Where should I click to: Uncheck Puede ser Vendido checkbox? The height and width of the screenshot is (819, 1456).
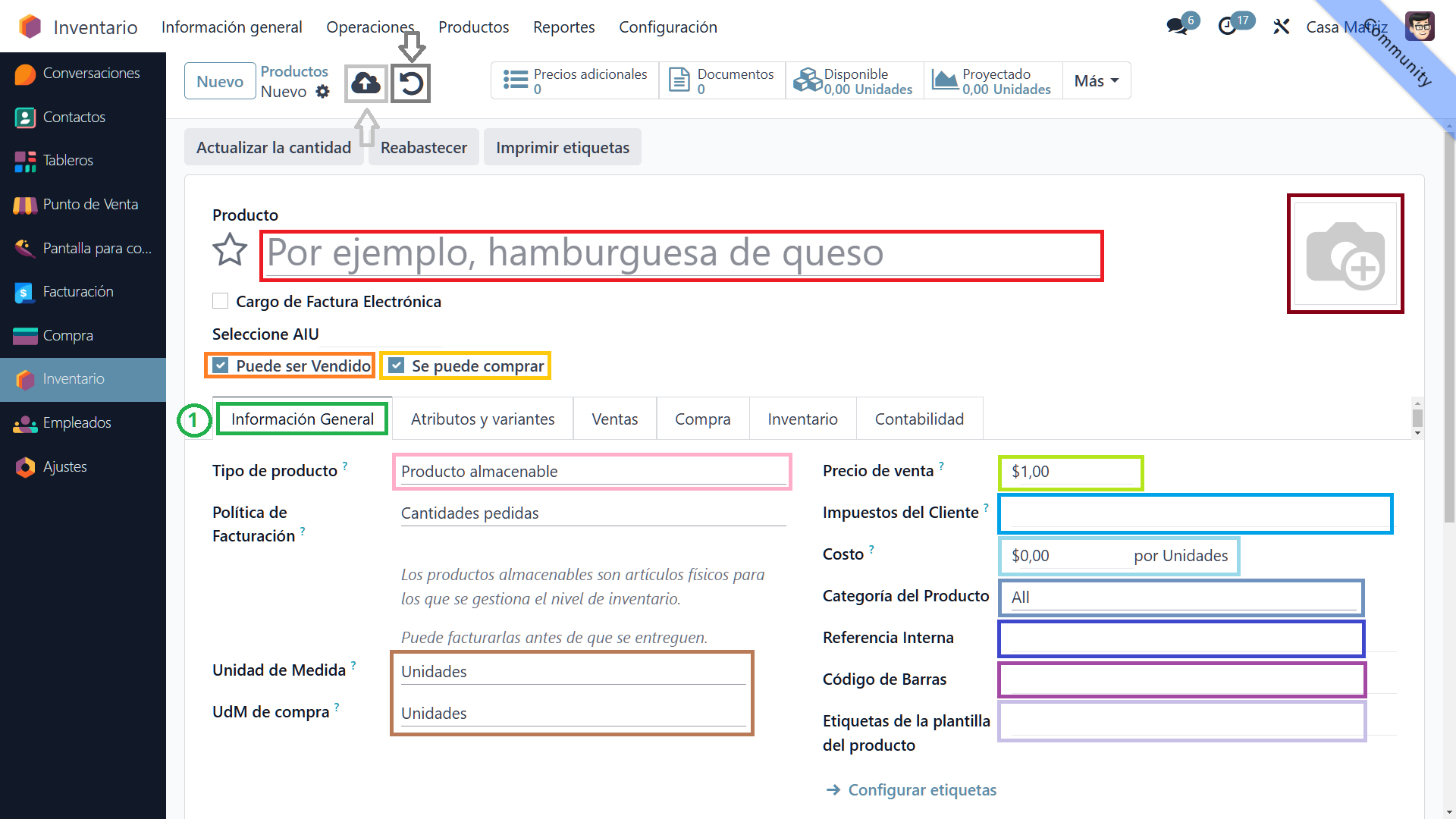[221, 366]
